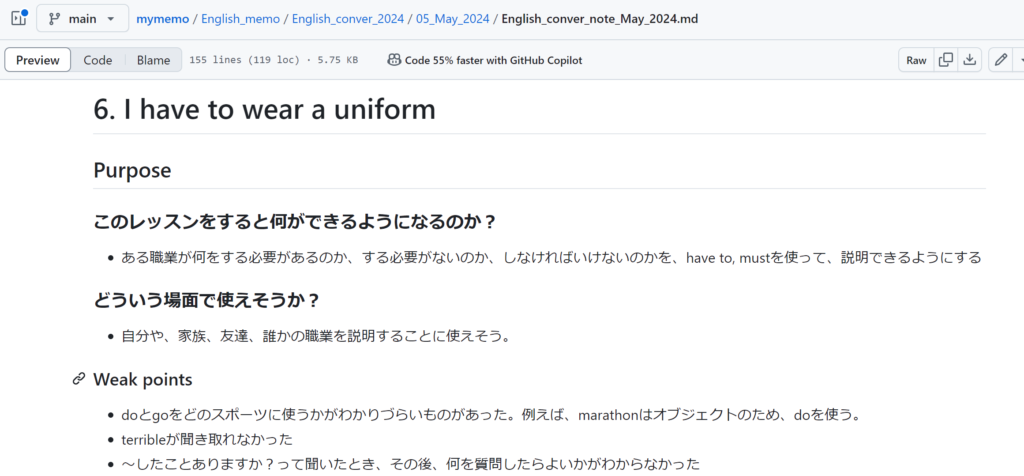
Task: Click the branch icon in the main selector
Action: click(54, 18)
